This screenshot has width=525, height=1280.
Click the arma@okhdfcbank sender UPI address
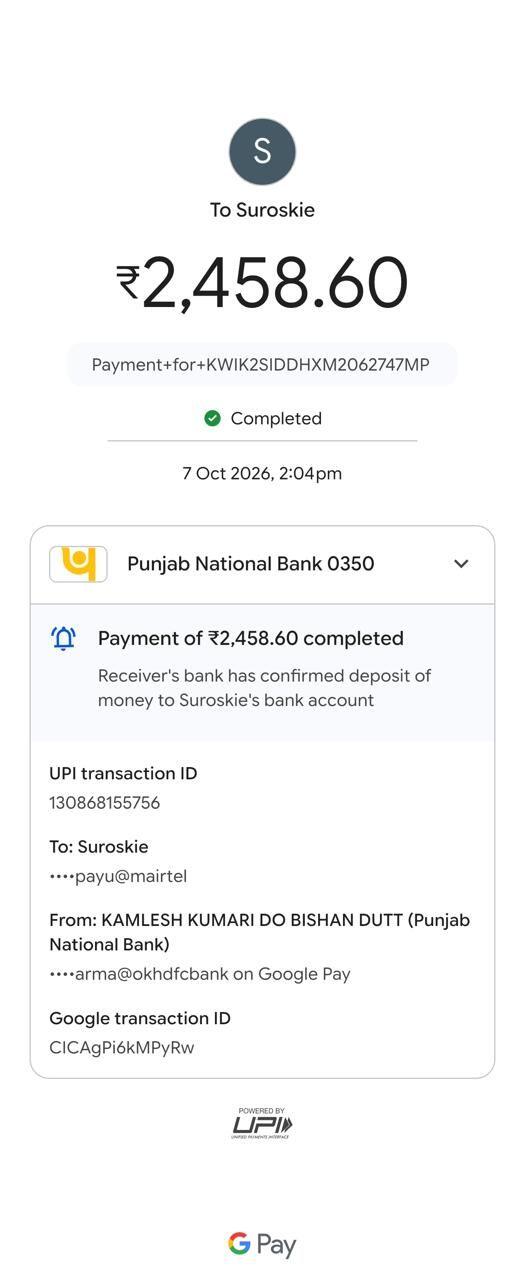point(200,974)
